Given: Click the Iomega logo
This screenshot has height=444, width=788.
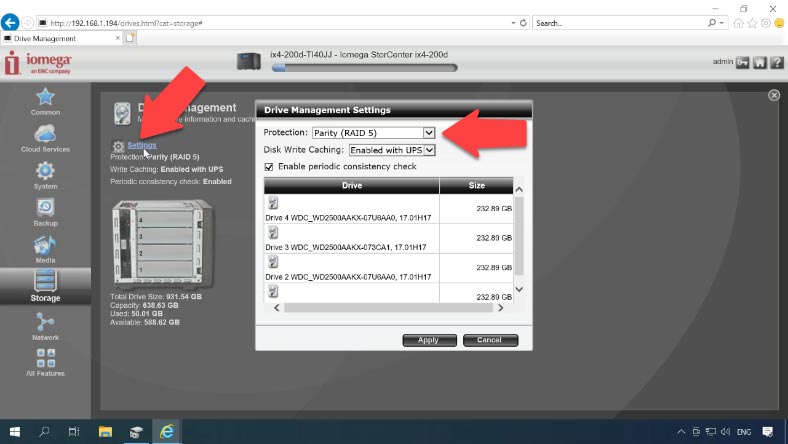Looking at the screenshot, I should point(38,63).
